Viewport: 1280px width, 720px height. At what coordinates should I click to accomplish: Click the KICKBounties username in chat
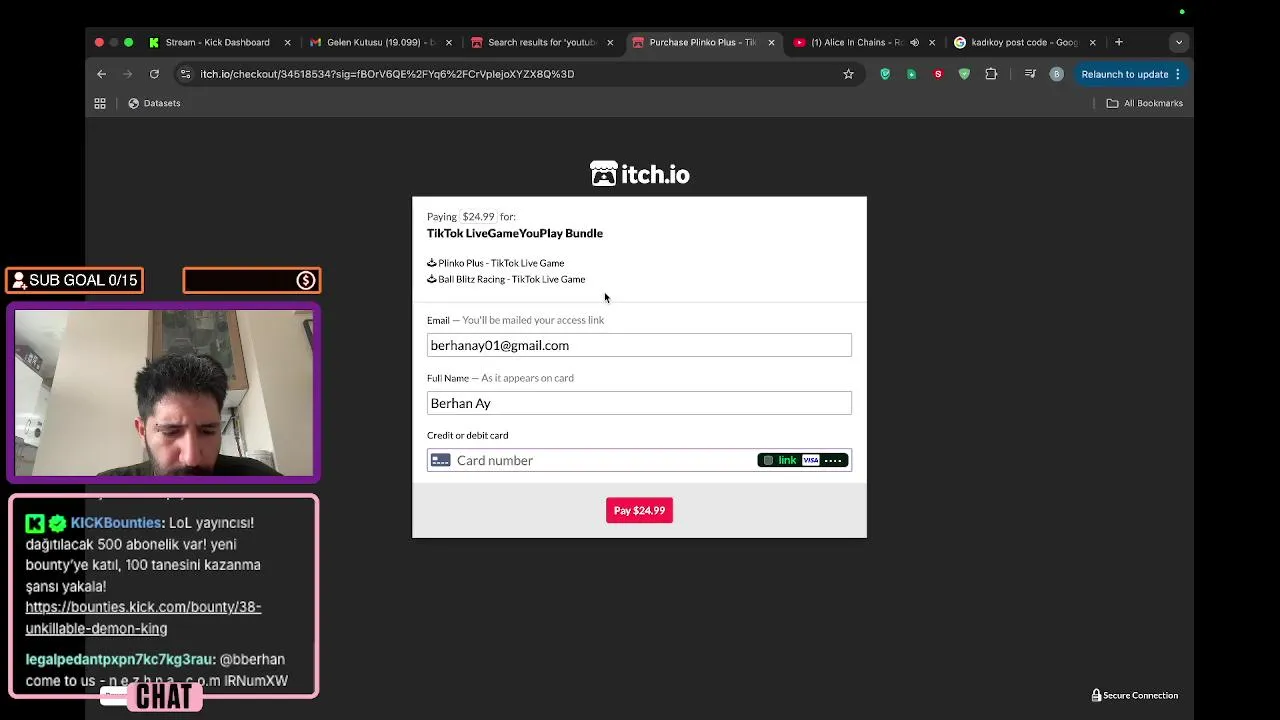(x=116, y=523)
